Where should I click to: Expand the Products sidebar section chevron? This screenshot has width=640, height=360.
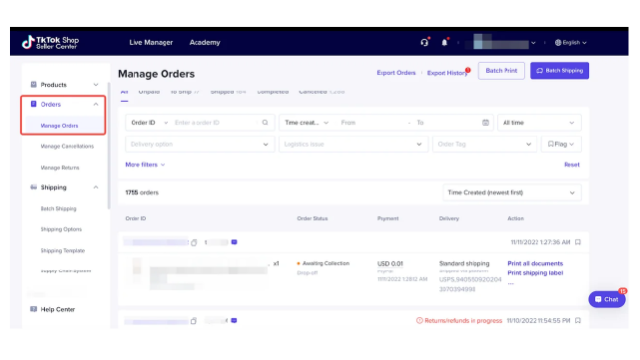96,84
